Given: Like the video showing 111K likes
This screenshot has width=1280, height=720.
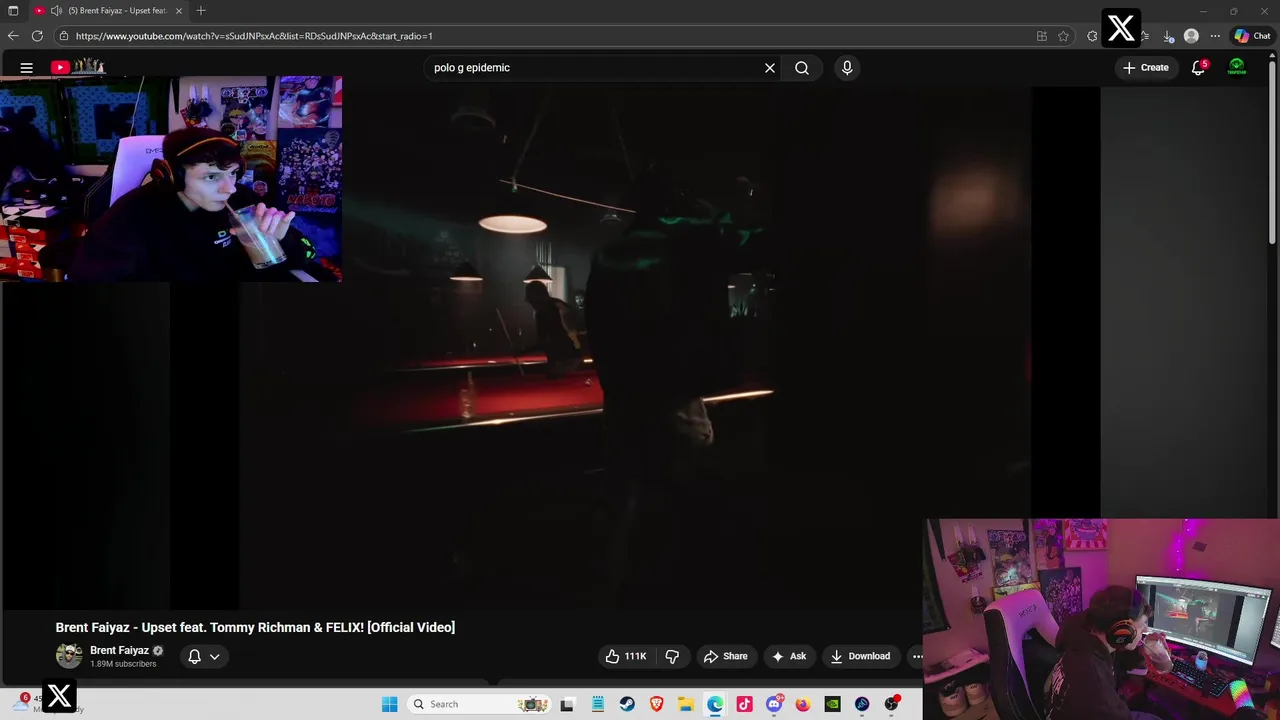Looking at the screenshot, I should (x=626, y=656).
